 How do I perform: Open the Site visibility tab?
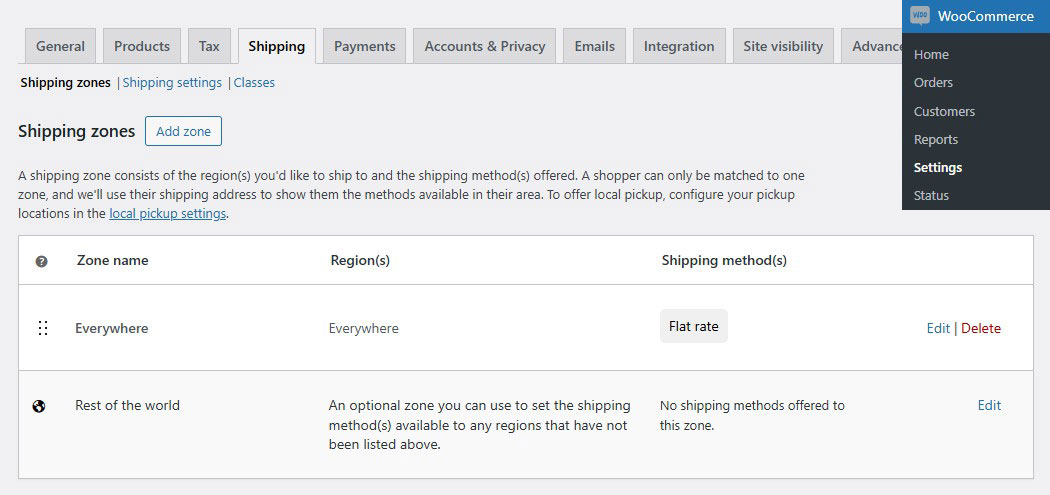click(783, 46)
